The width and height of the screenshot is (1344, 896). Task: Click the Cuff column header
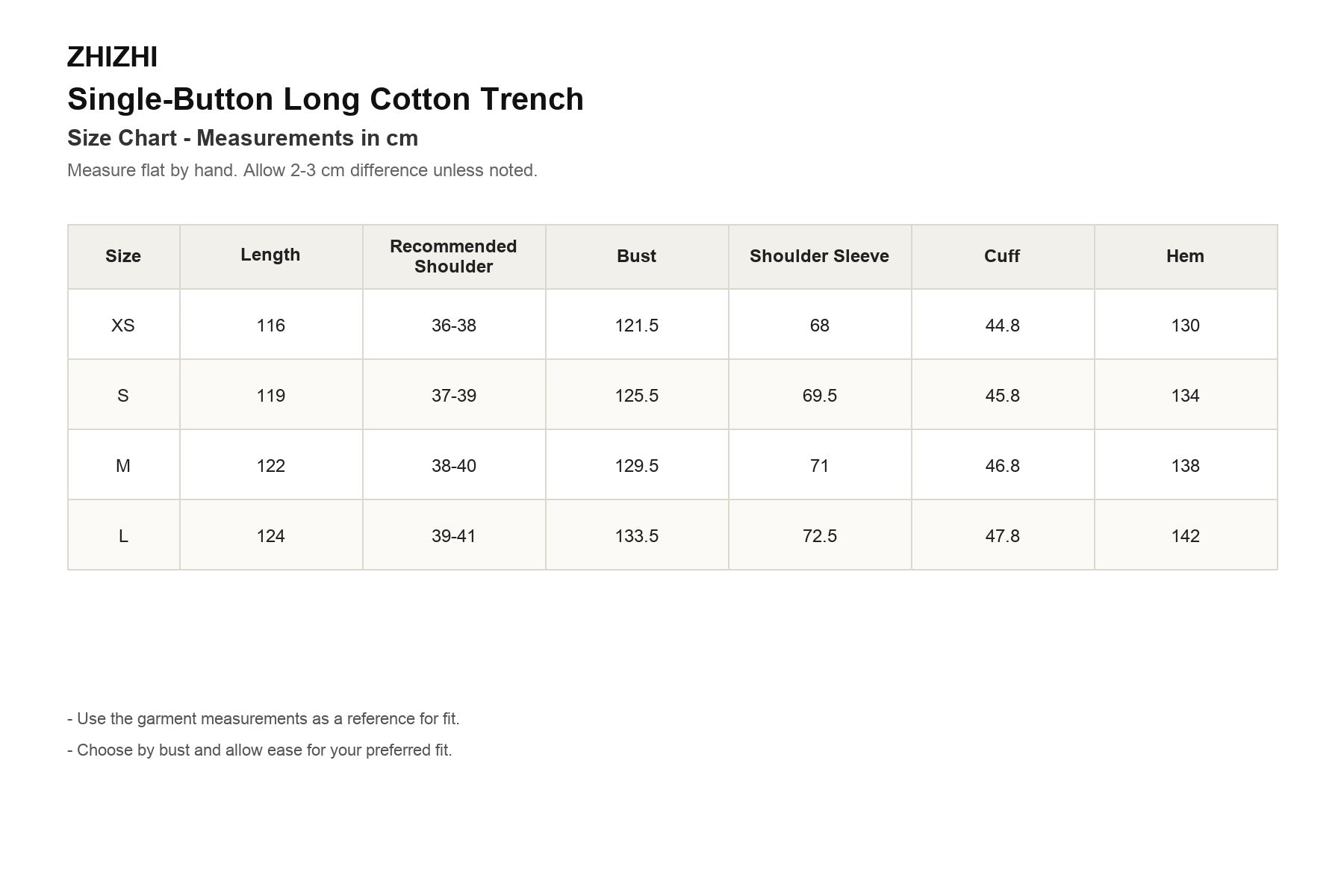[1002, 256]
